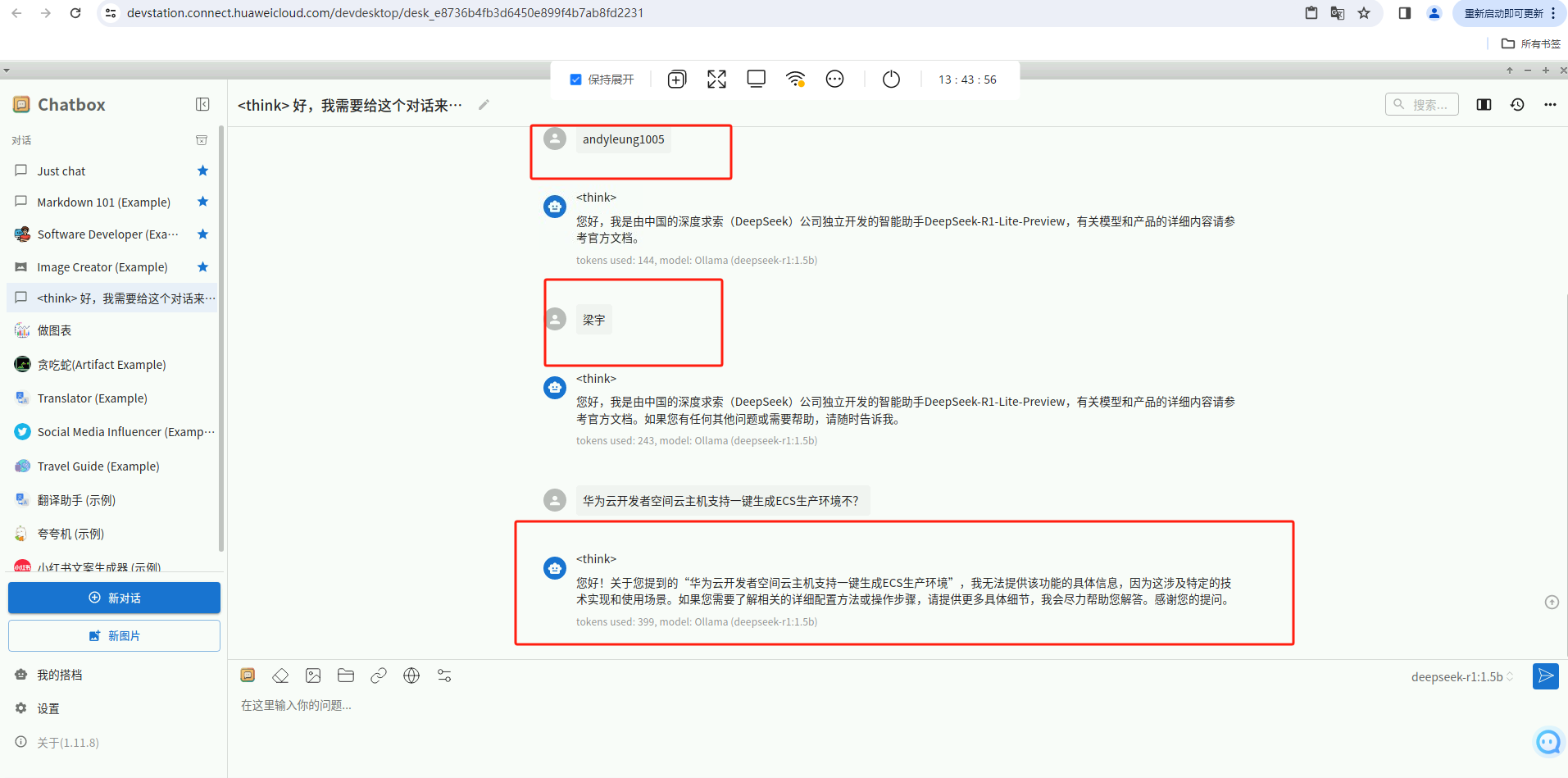Screen dimensions: 1568x778
Task: Send the message with the blue arrow button
Action: tap(1546, 676)
